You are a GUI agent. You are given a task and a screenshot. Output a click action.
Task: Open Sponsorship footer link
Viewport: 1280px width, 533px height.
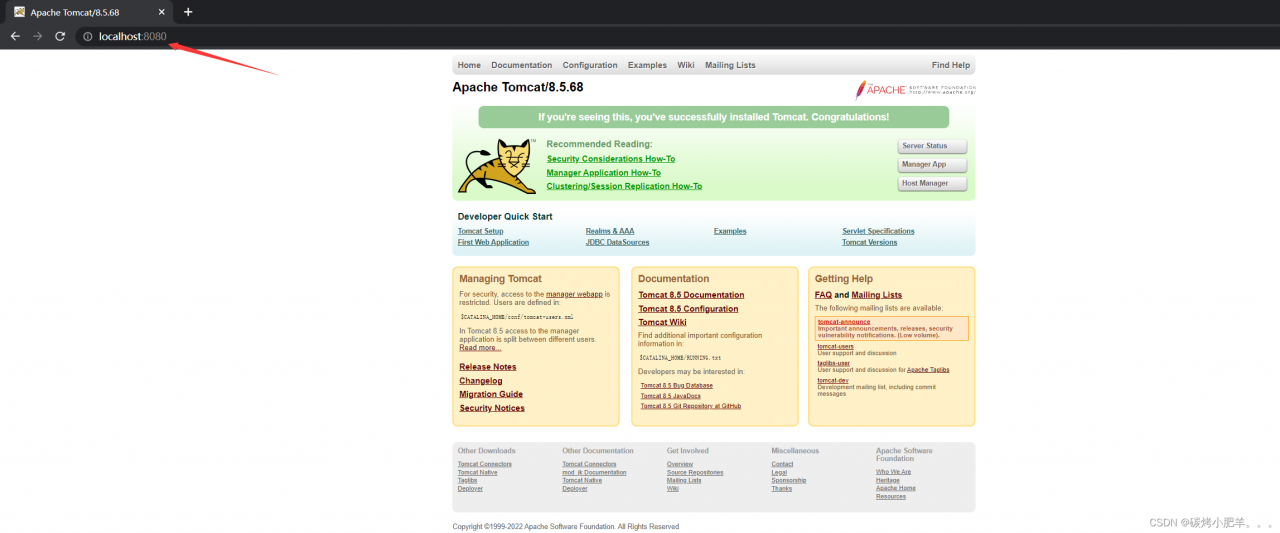point(789,480)
